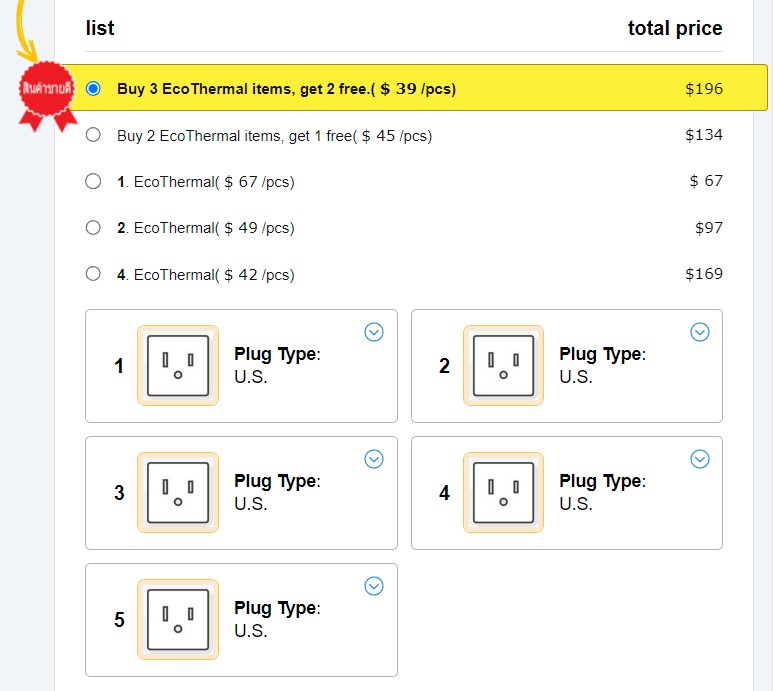Expand plug type dropdown for item 1

click(x=374, y=332)
